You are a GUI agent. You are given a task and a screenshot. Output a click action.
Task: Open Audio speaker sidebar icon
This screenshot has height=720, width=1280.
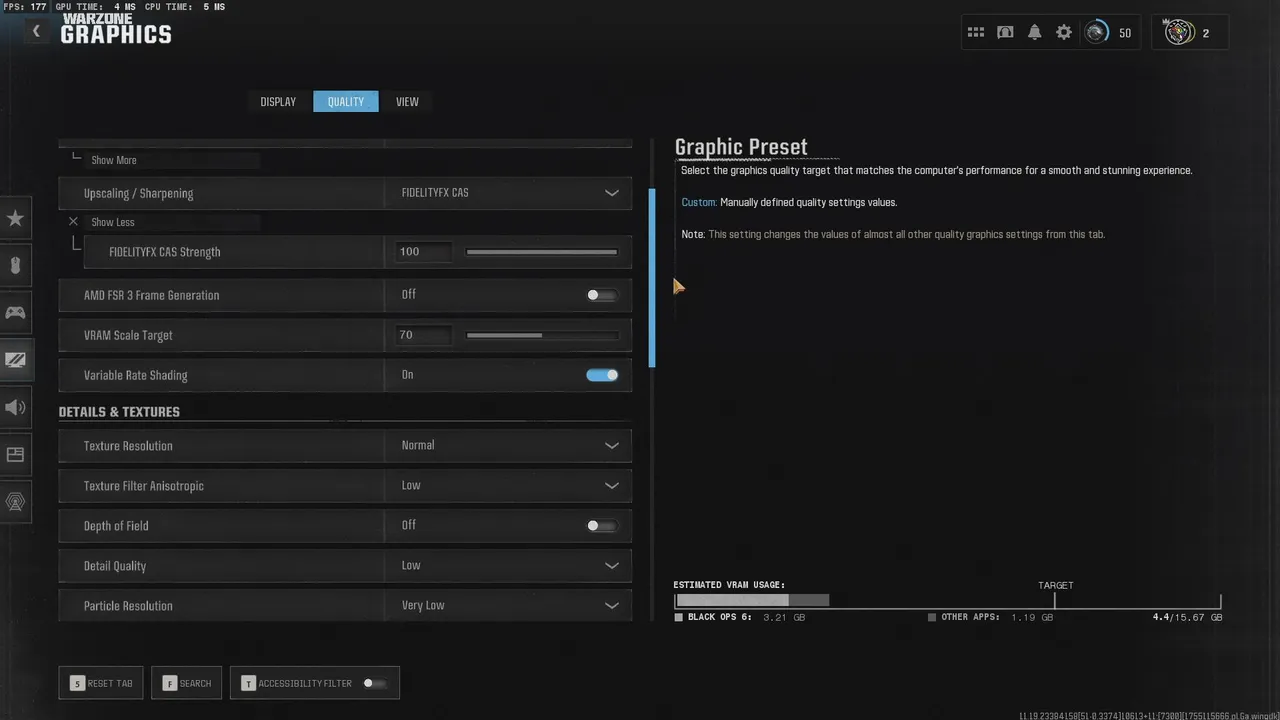click(x=15, y=407)
